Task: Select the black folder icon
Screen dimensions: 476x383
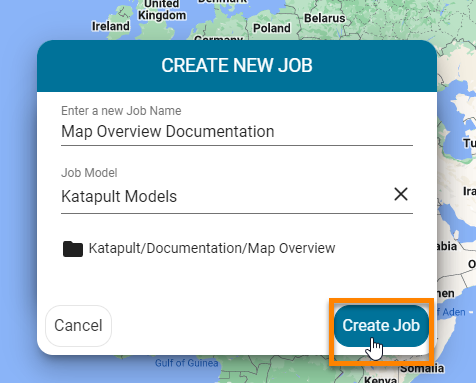Action: coord(73,249)
